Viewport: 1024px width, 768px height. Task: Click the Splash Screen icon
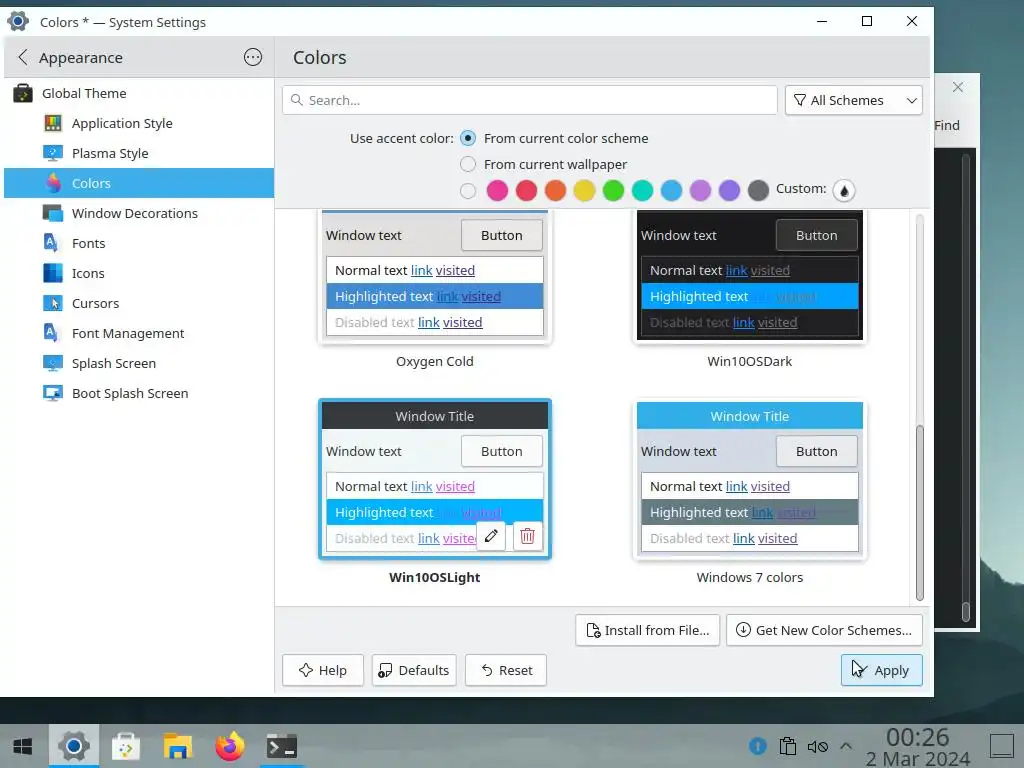pyautogui.click(x=53, y=364)
